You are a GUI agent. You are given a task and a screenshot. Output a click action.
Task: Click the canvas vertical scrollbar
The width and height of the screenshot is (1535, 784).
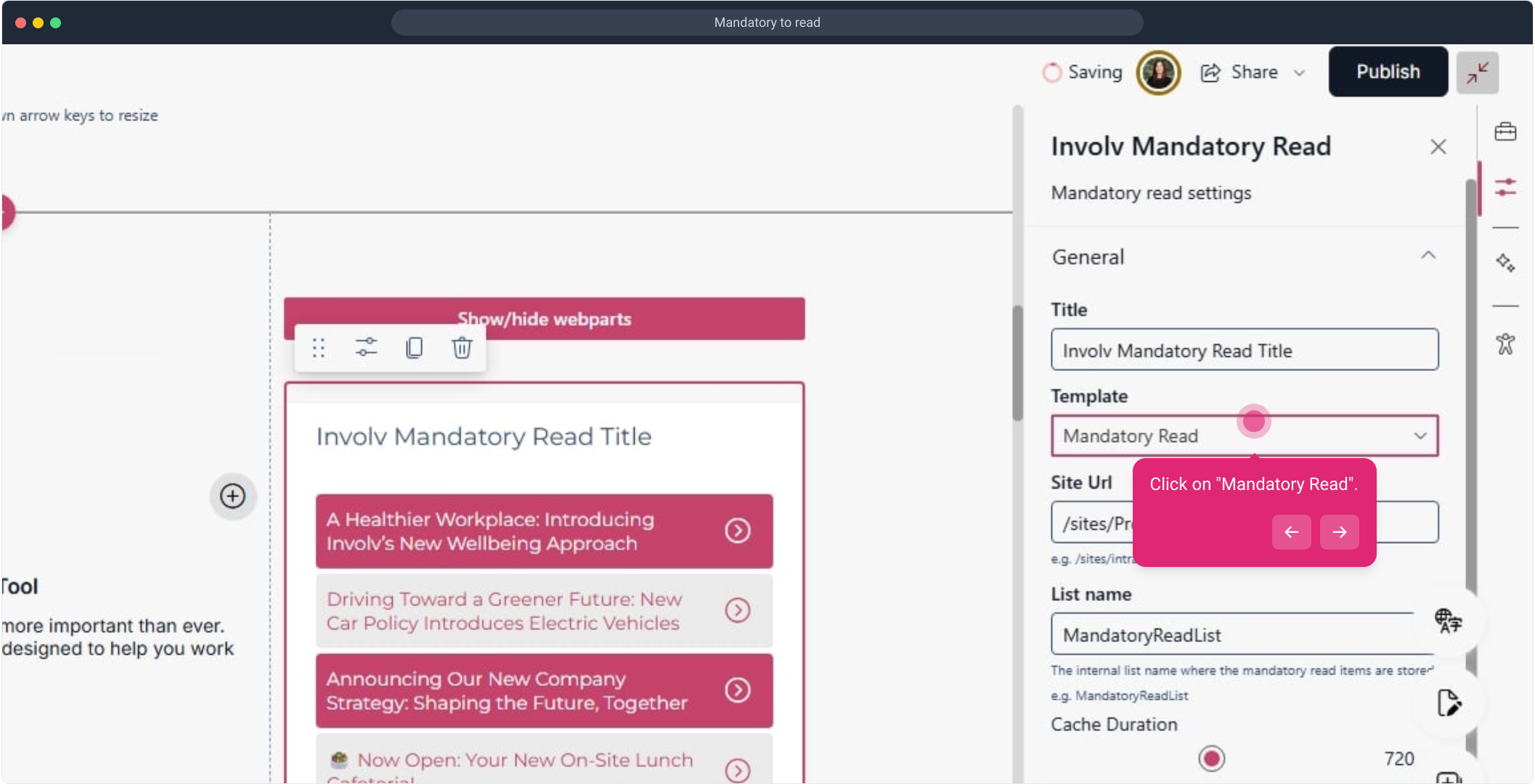1017,363
